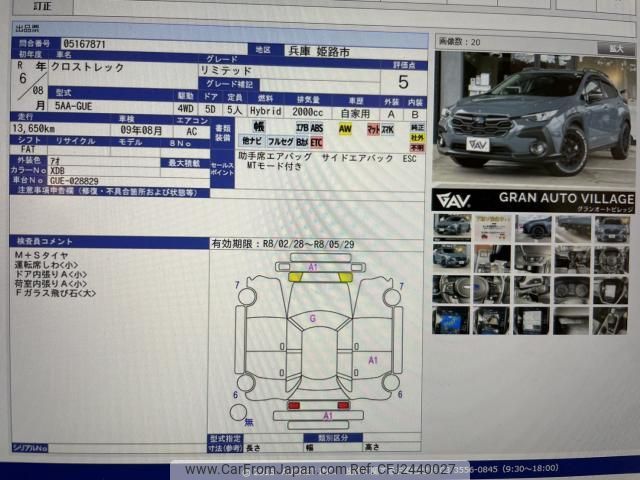Click the 問合番号 field showing 05167871
640x480 pixels.
coord(85,45)
